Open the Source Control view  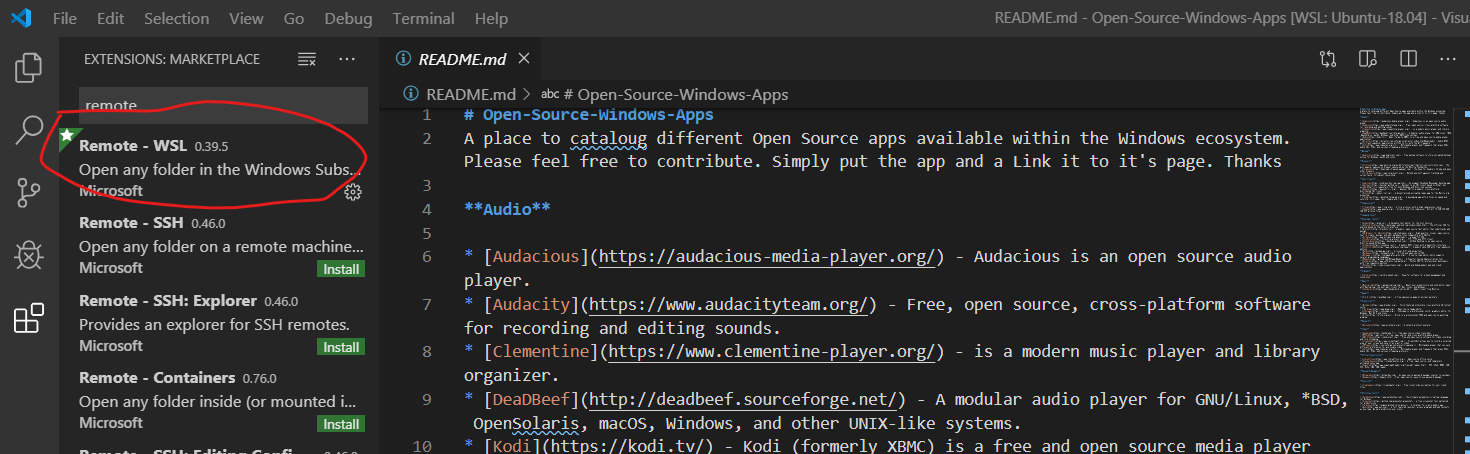pyautogui.click(x=29, y=192)
